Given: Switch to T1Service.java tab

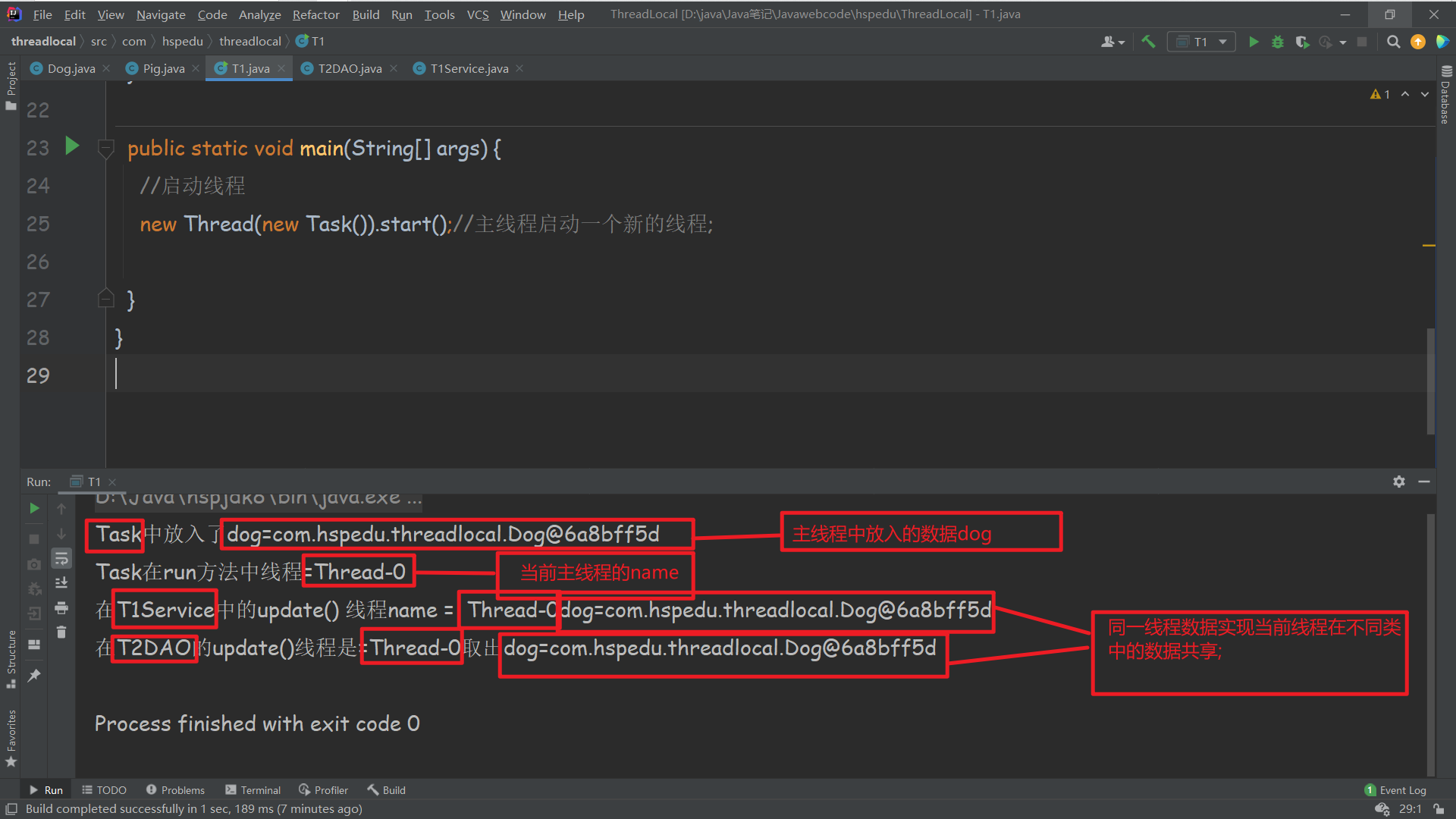Looking at the screenshot, I should pos(467,68).
